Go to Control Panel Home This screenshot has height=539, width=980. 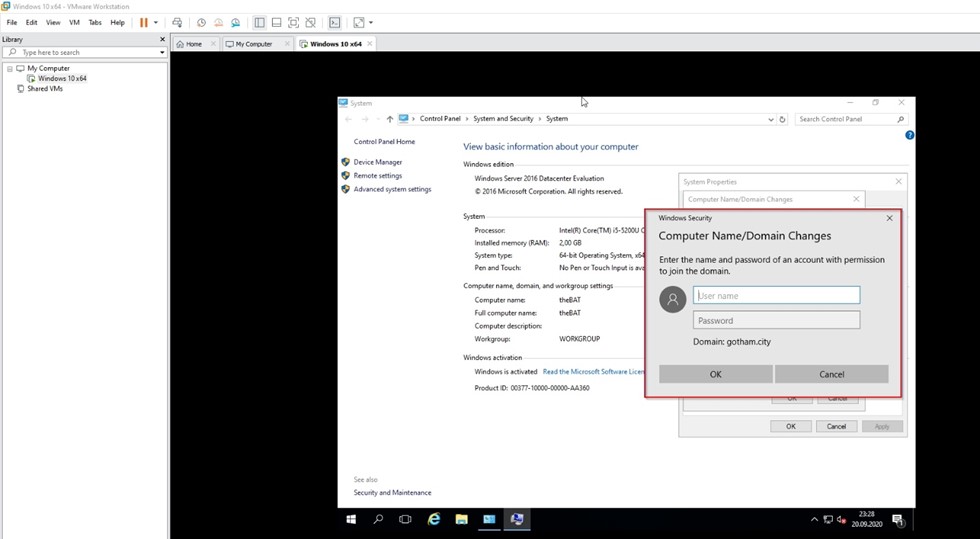tap(384, 142)
